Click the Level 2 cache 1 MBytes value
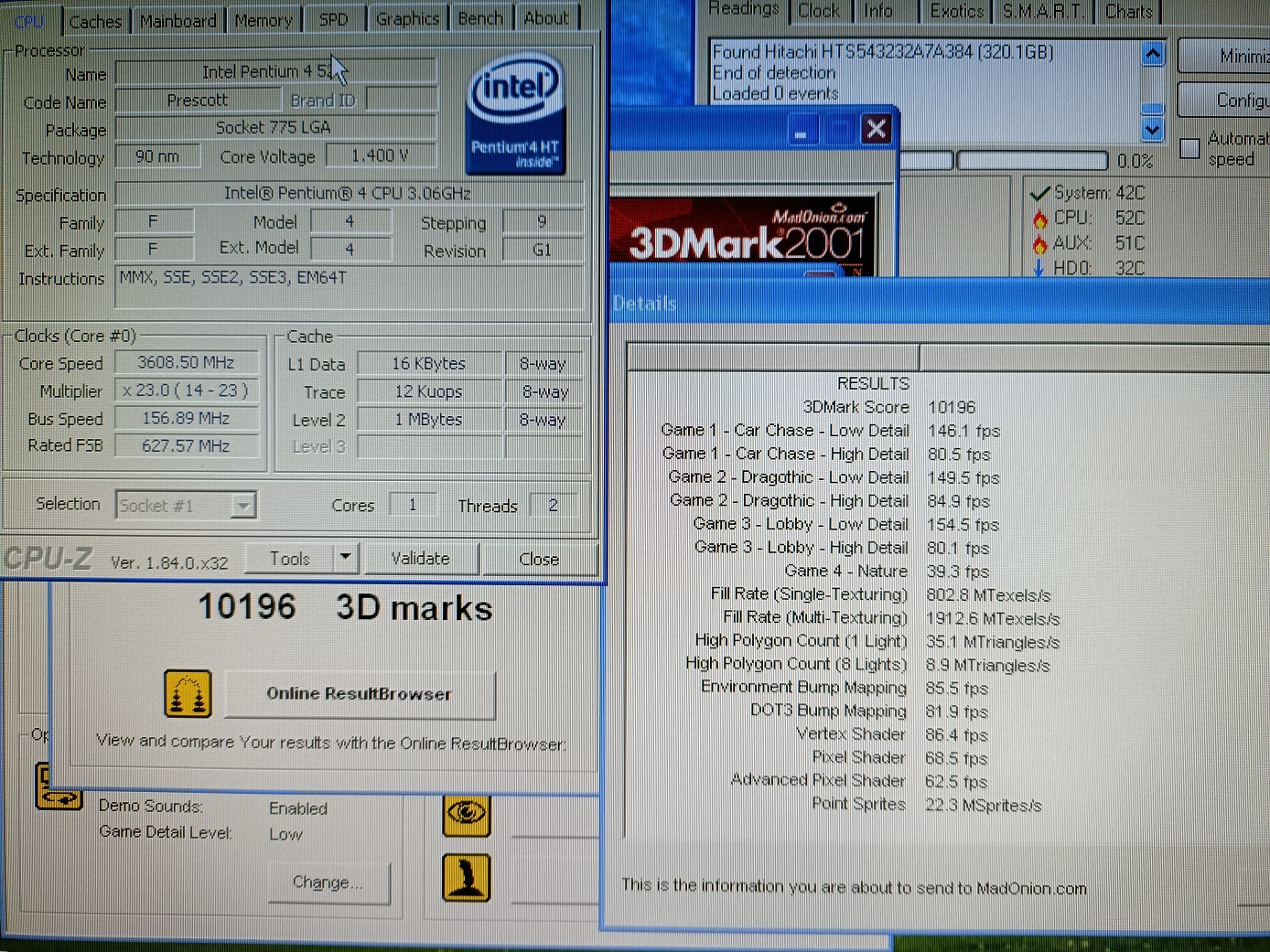The image size is (1270, 952). coord(429,420)
